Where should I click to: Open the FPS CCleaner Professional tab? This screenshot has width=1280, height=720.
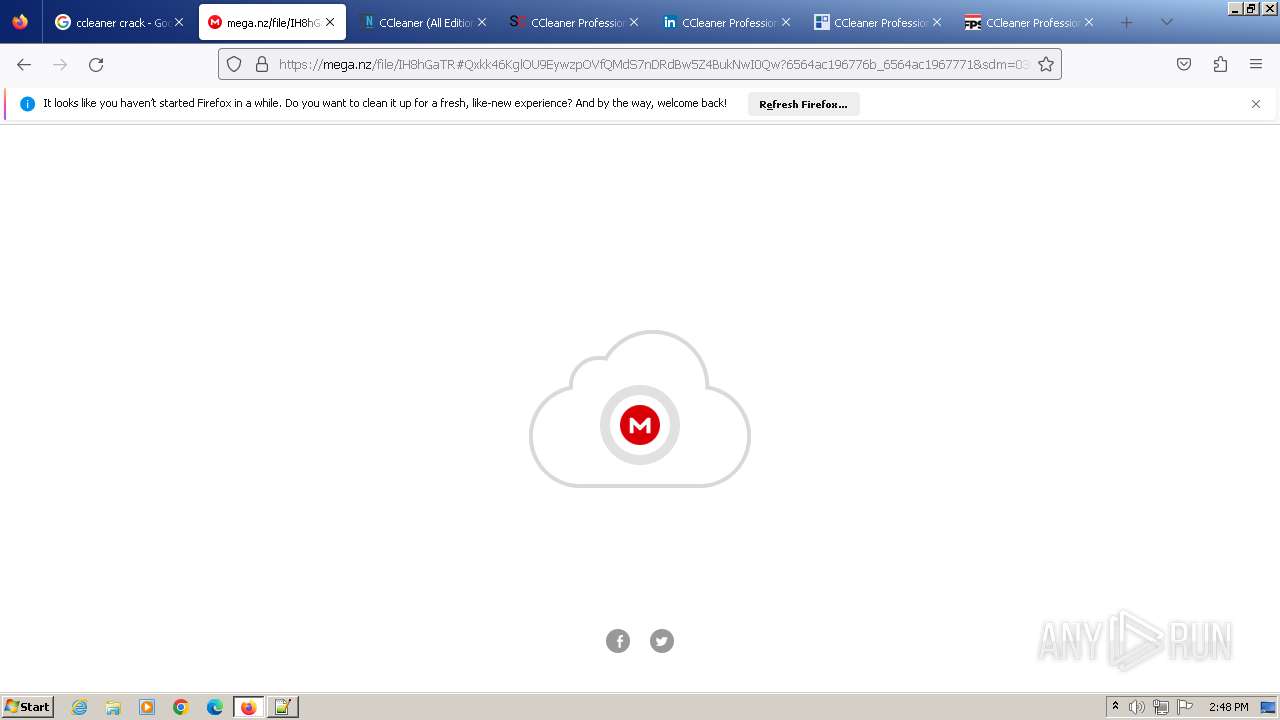tap(1030, 22)
